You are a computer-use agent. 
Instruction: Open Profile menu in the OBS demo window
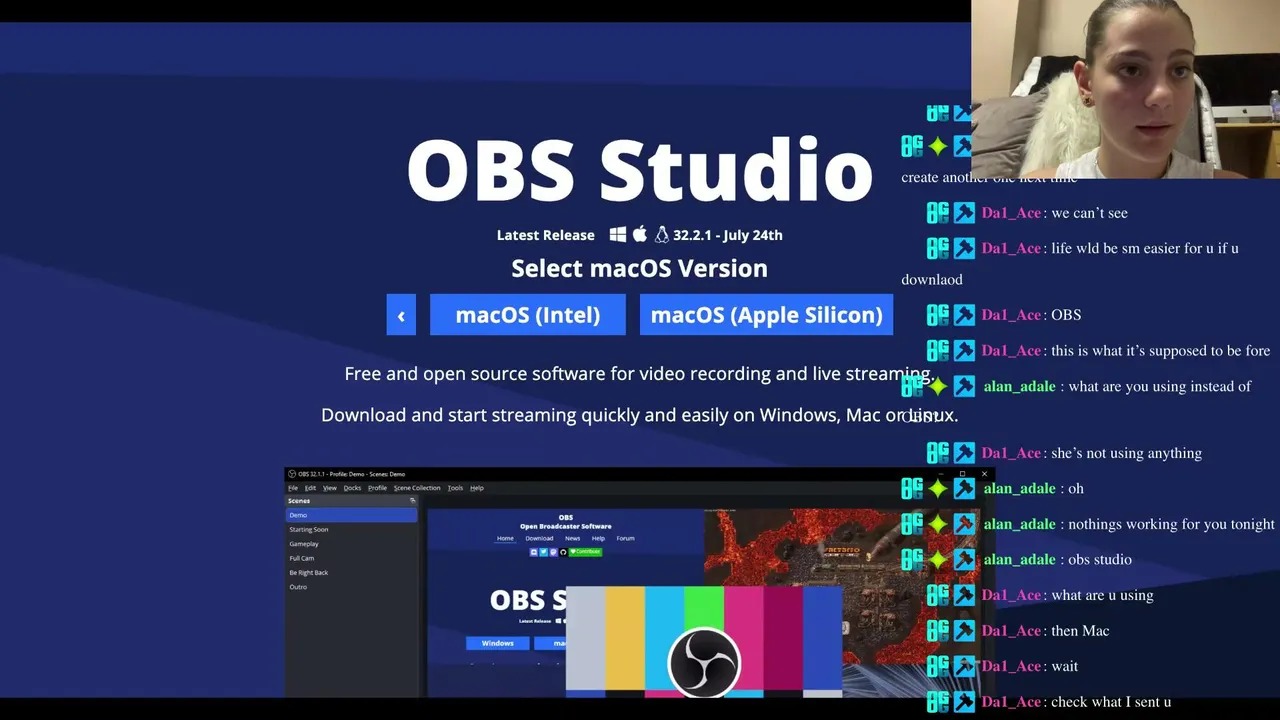point(377,488)
